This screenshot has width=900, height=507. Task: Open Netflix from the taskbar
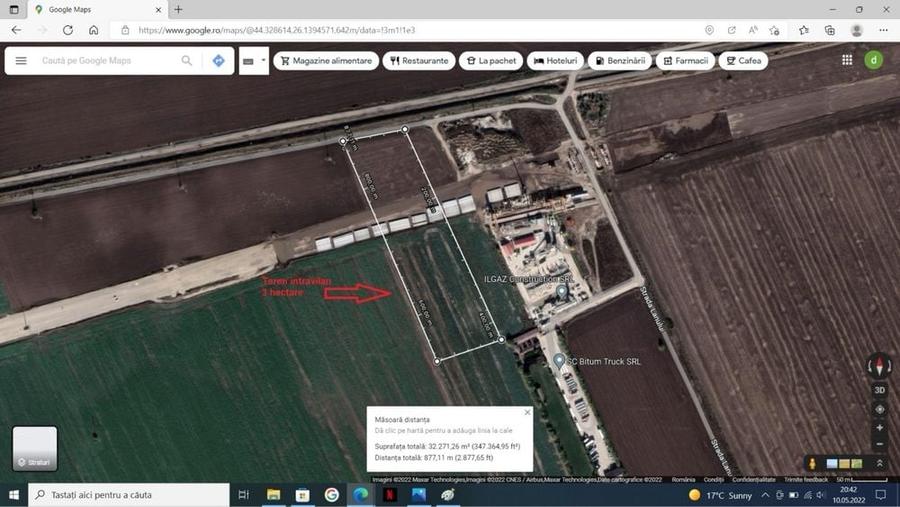coord(390,494)
